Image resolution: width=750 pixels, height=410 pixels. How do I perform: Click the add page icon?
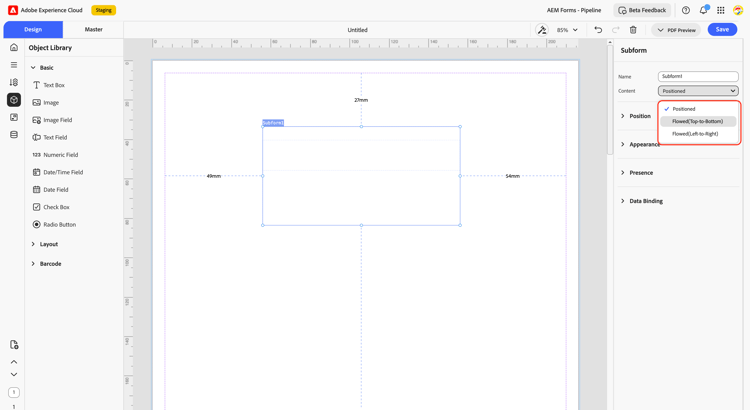pyautogui.click(x=14, y=344)
